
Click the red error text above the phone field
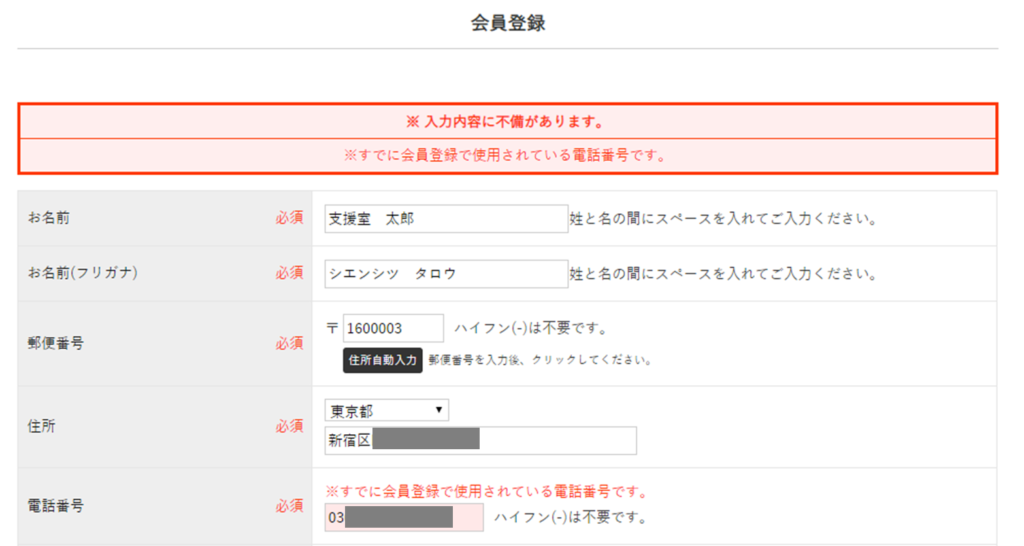(488, 492)
